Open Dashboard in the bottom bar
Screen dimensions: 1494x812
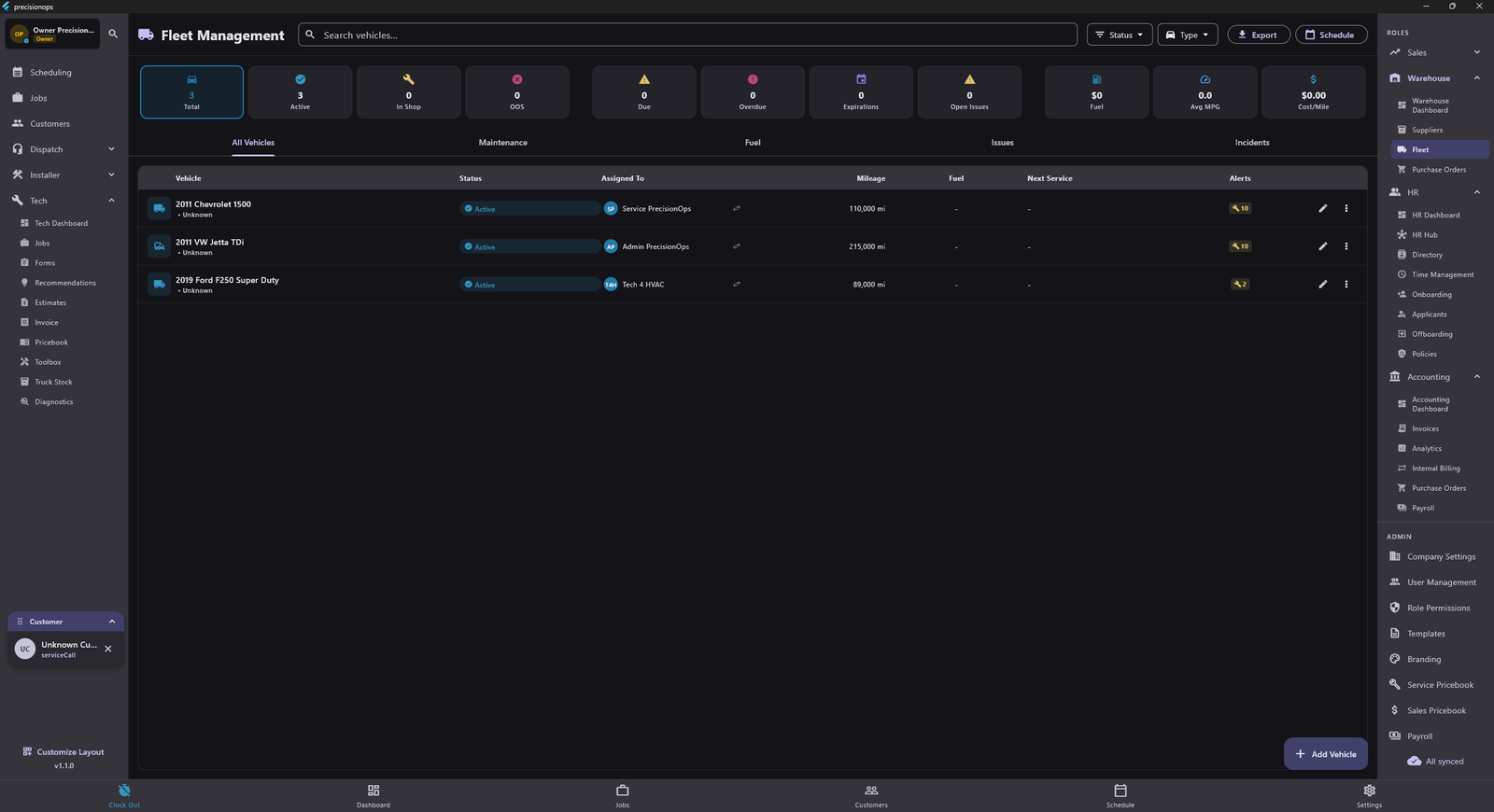tap(373, 795)
